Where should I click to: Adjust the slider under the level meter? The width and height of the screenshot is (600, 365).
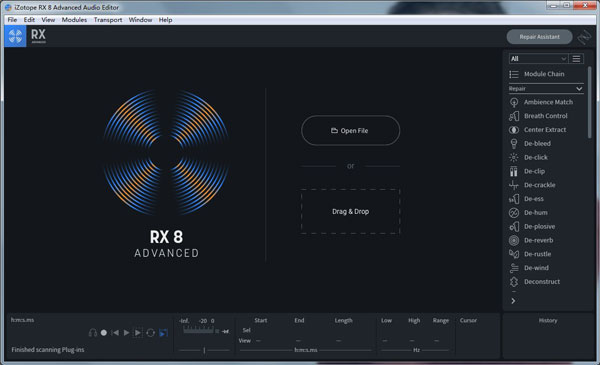pyautogui.click(x=204, y=350)
